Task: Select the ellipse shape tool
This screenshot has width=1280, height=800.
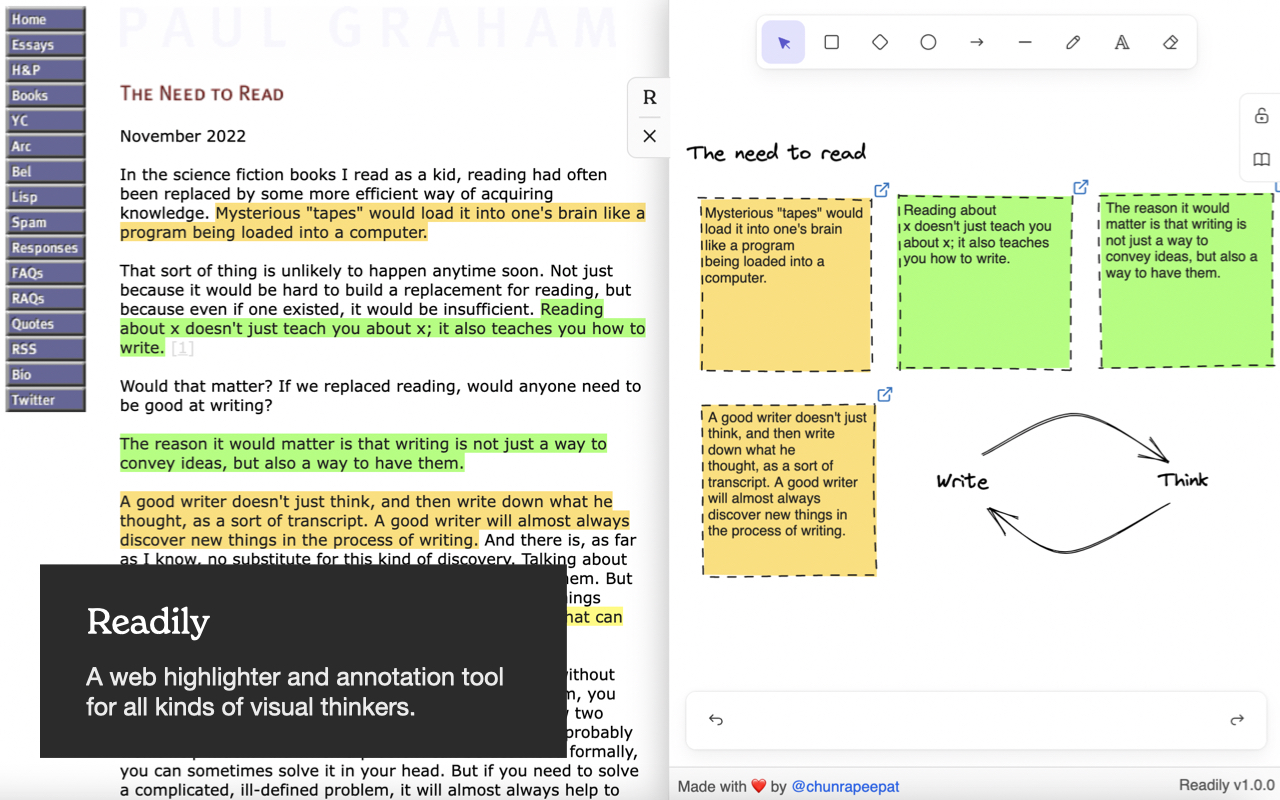Action: [x=928, y=42]
